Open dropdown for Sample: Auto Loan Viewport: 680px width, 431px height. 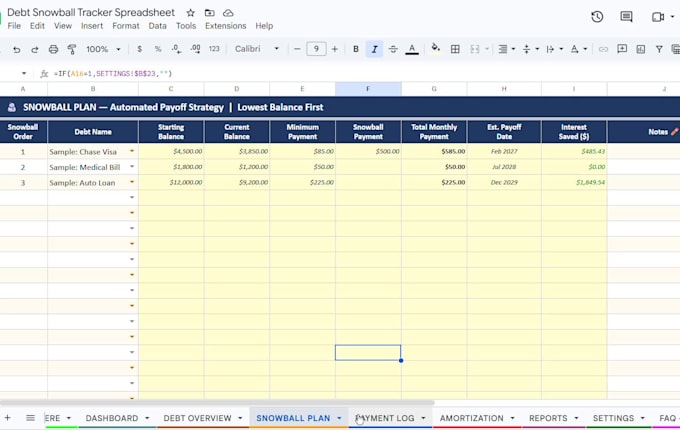pos(132,182)
